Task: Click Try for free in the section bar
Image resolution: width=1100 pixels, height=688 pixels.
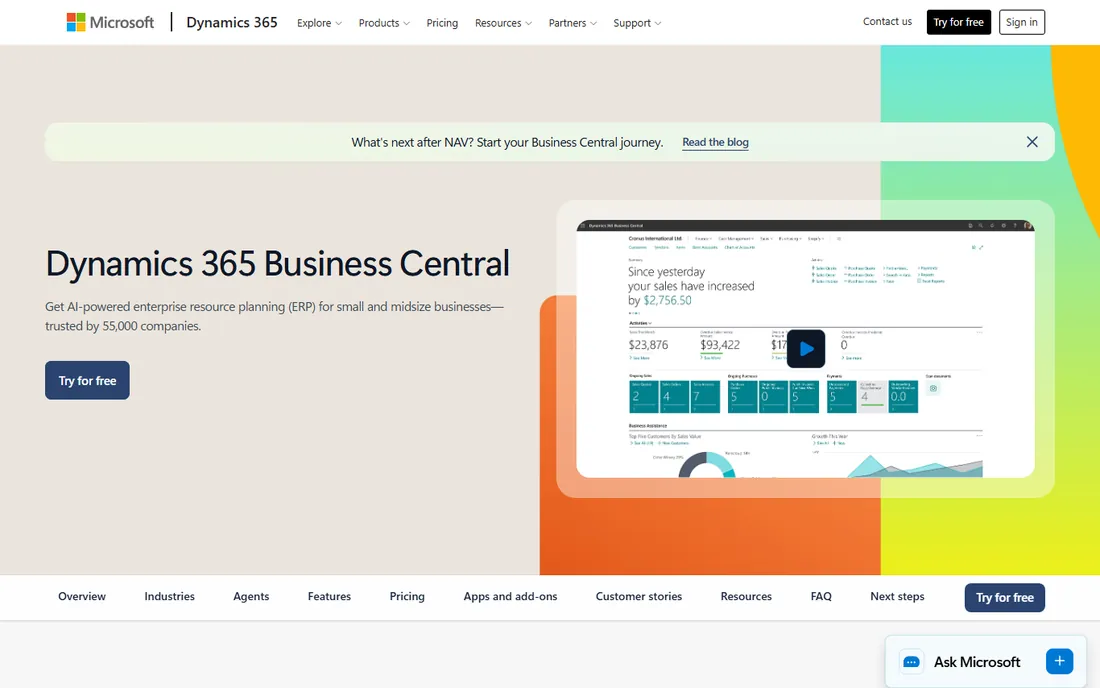Action: point(1005,598)
